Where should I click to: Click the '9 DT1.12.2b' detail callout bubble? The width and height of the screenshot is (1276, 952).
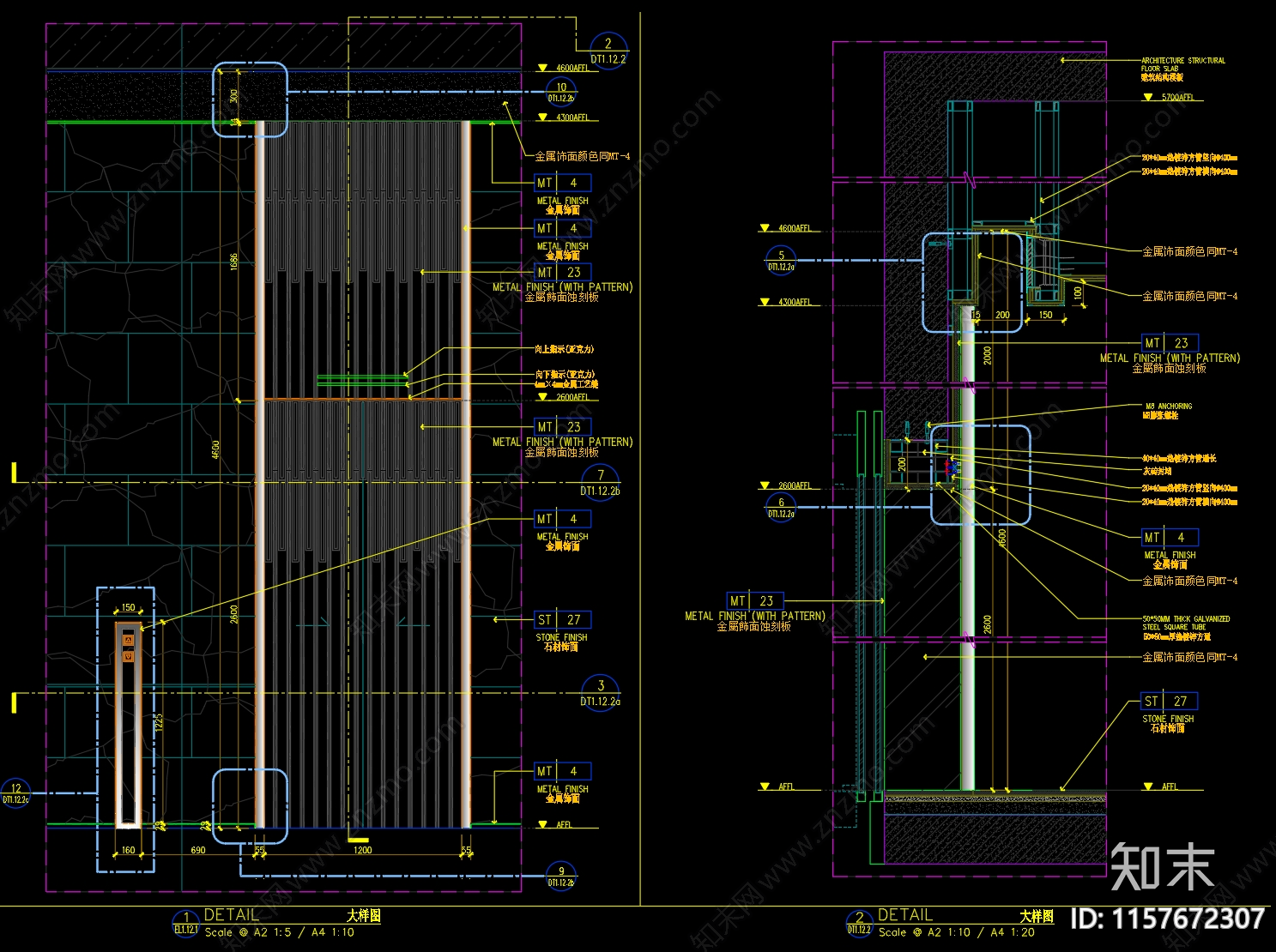561,876
